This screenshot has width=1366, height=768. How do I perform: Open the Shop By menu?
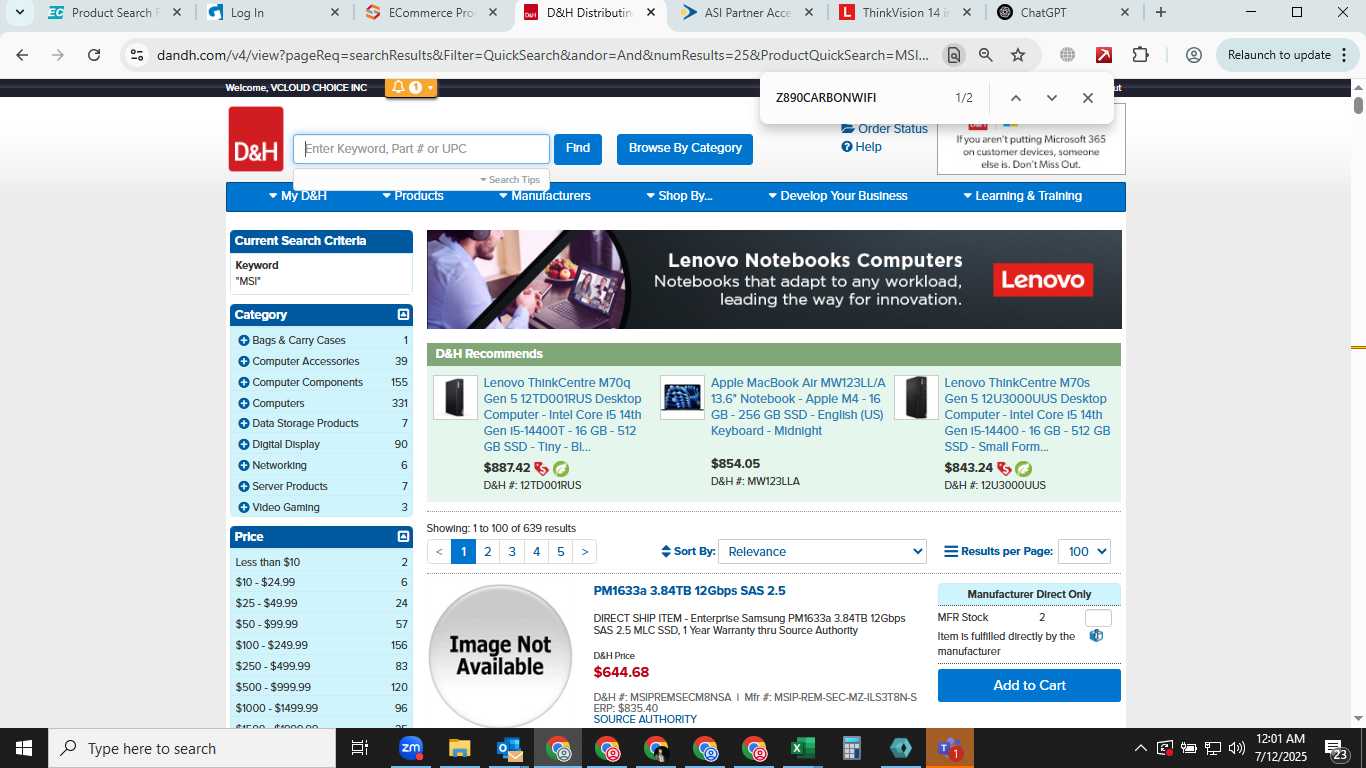pos(679,196)
